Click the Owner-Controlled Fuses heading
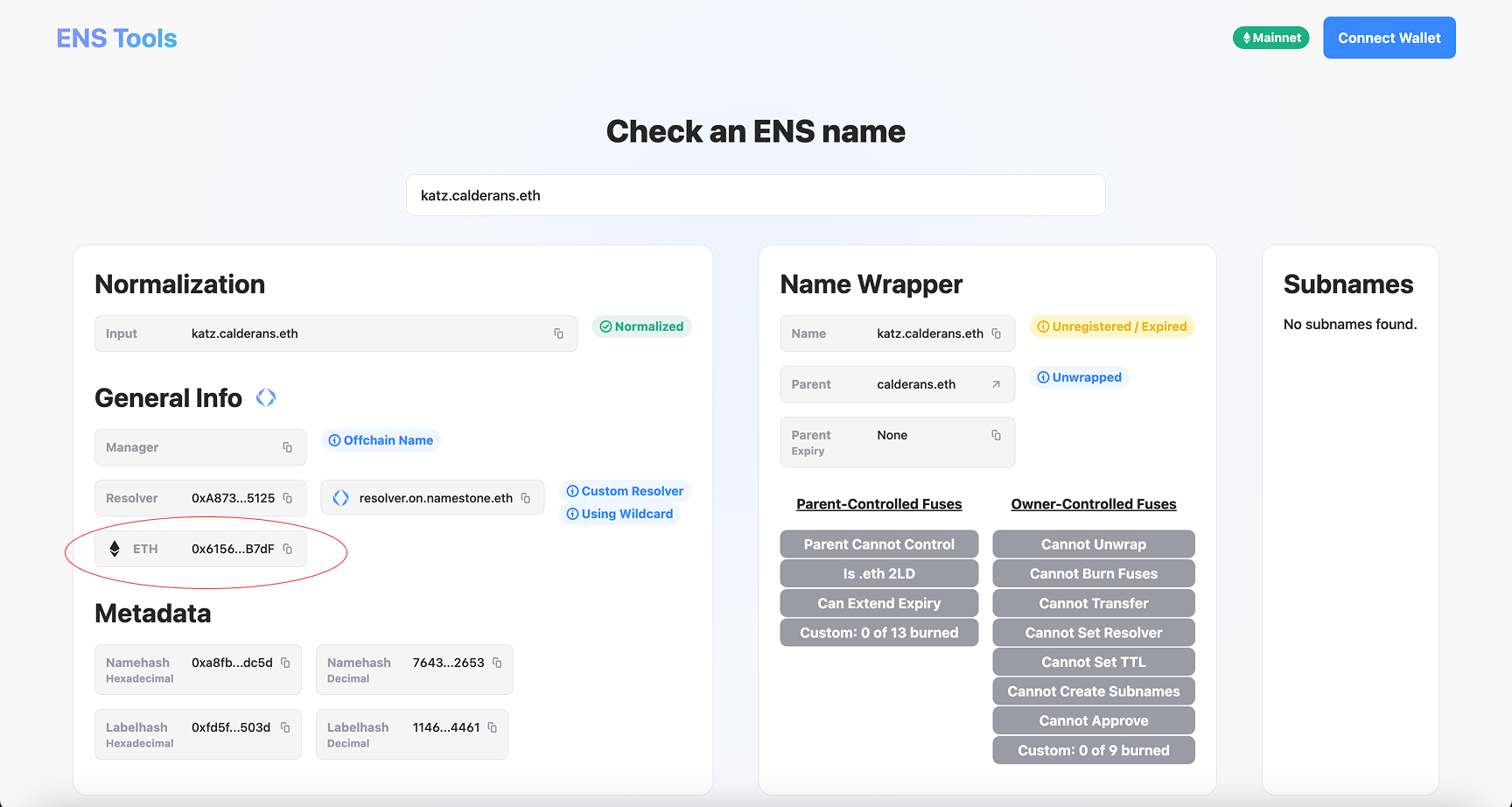Viewport: 1512px width, 807px height. [x=1094, y=504]
